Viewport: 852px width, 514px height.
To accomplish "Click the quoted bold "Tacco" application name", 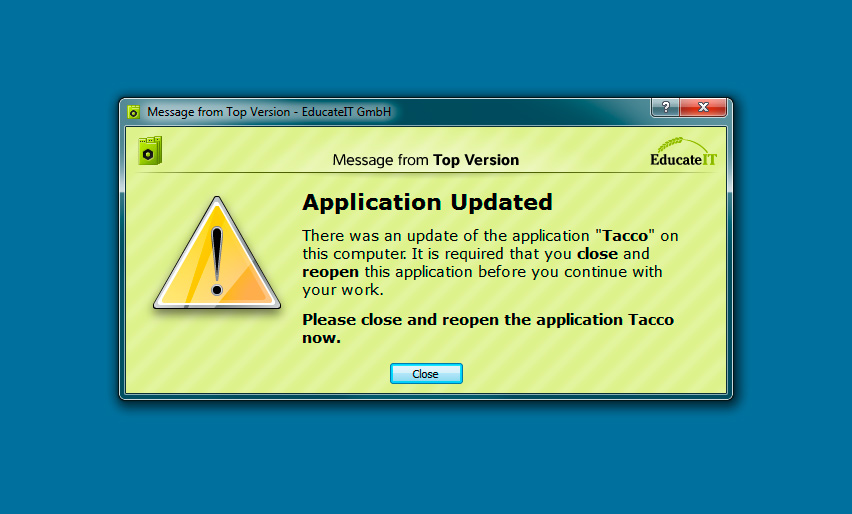I will point(630,236).
